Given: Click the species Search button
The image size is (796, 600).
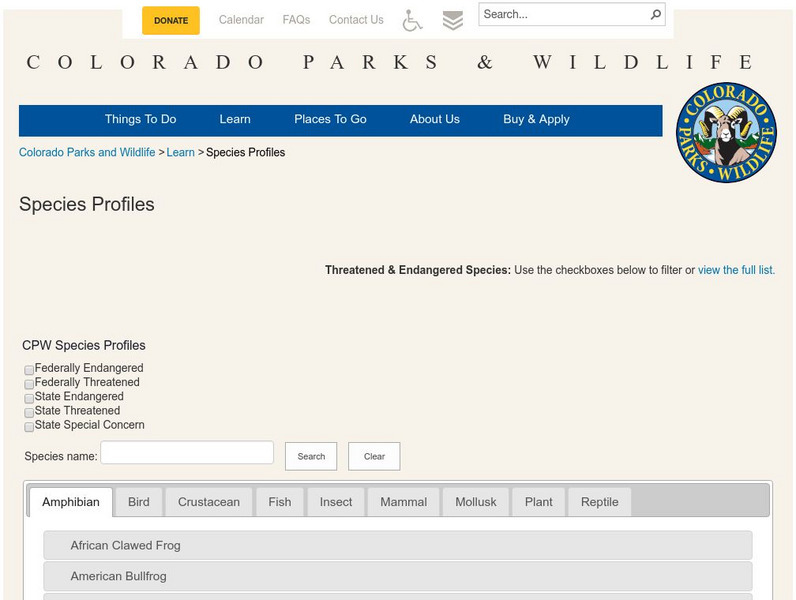Looking at the screenshot, I should tap(311, 456).
